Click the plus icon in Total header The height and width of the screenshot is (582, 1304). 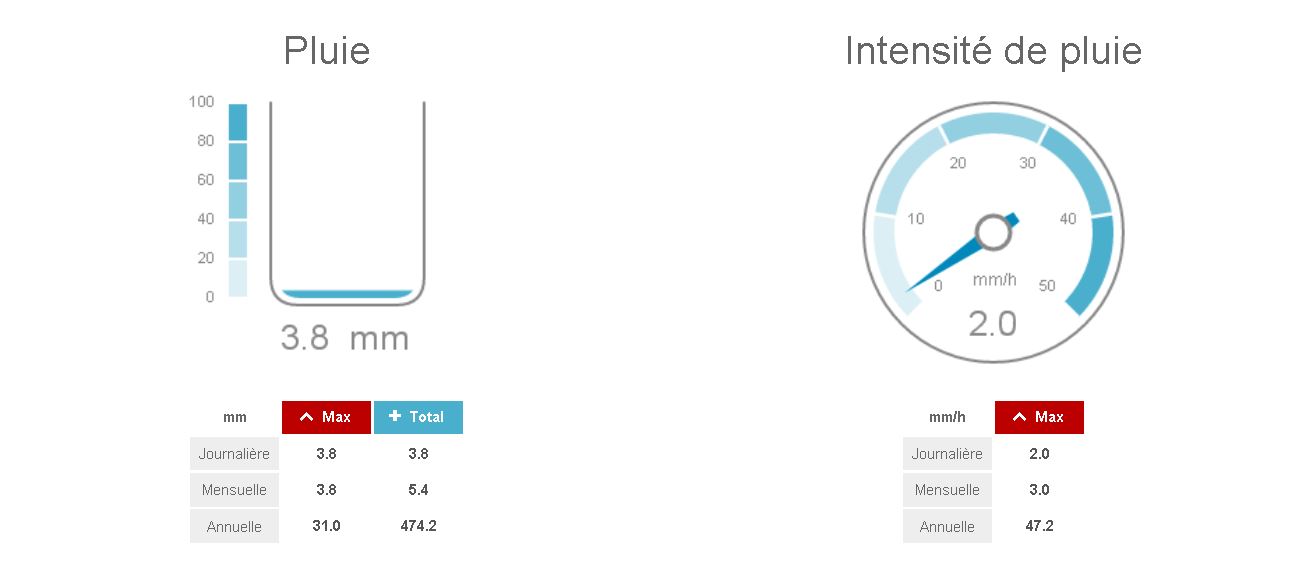[395, 416]
